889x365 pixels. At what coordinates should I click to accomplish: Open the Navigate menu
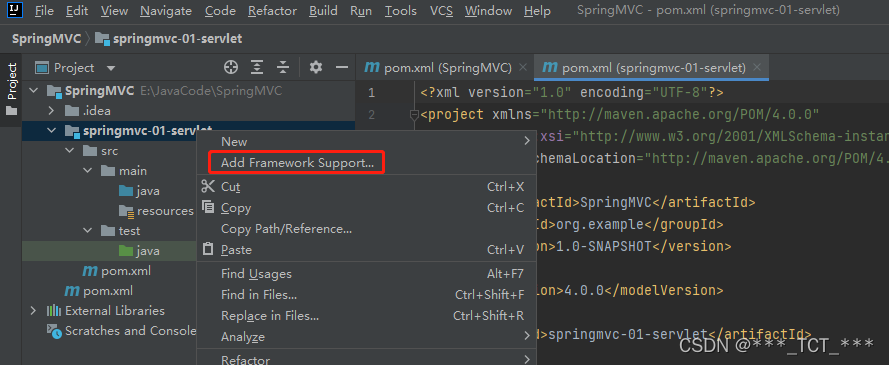click(x=166, y=11)
